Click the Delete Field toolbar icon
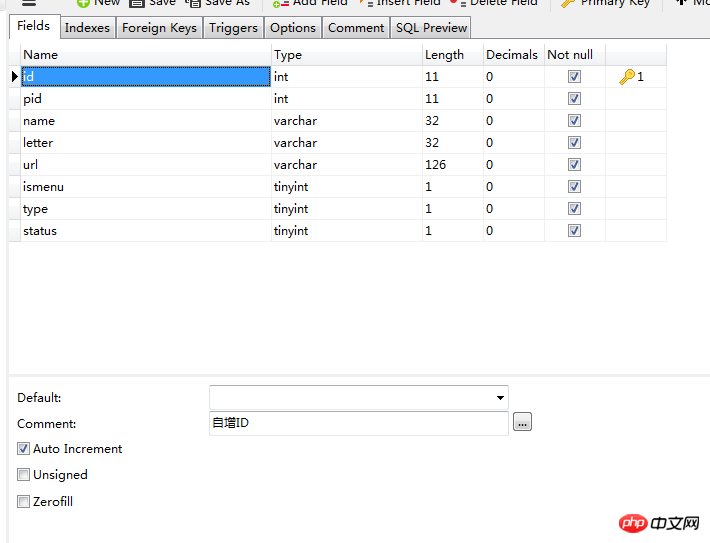This screenshot has height=543, width=710. [458, 3]
